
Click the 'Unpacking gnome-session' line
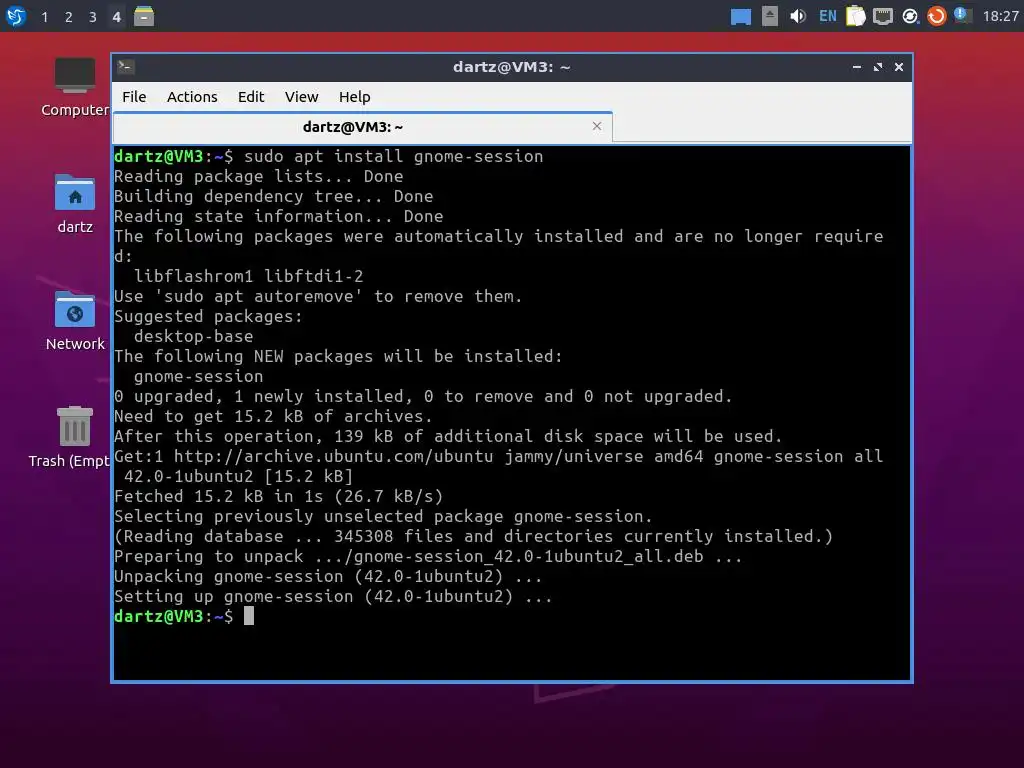[x=328, y=577]
